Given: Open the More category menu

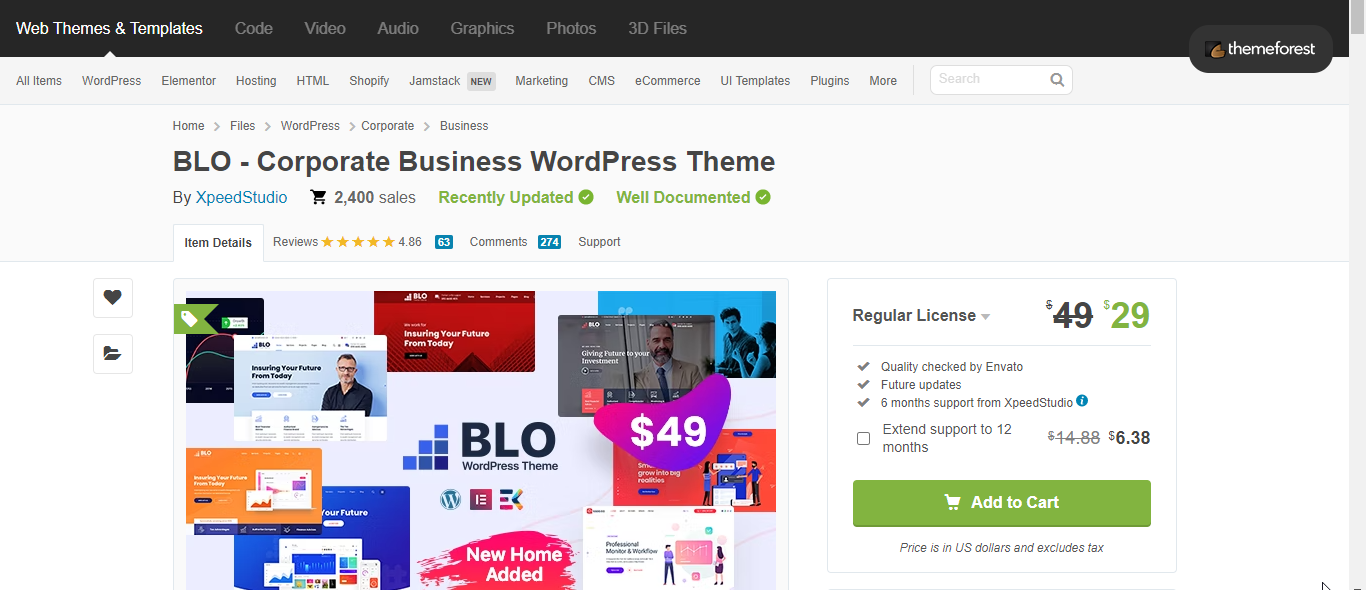Looking at the screenshot, I should pos(883,81).
